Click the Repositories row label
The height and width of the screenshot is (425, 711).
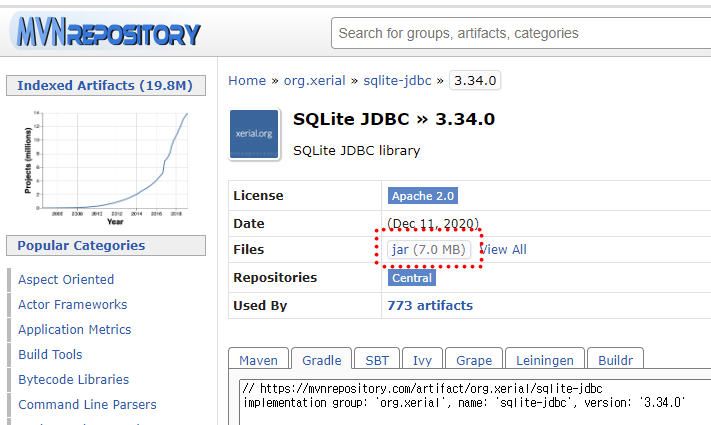tap(275, 278)
